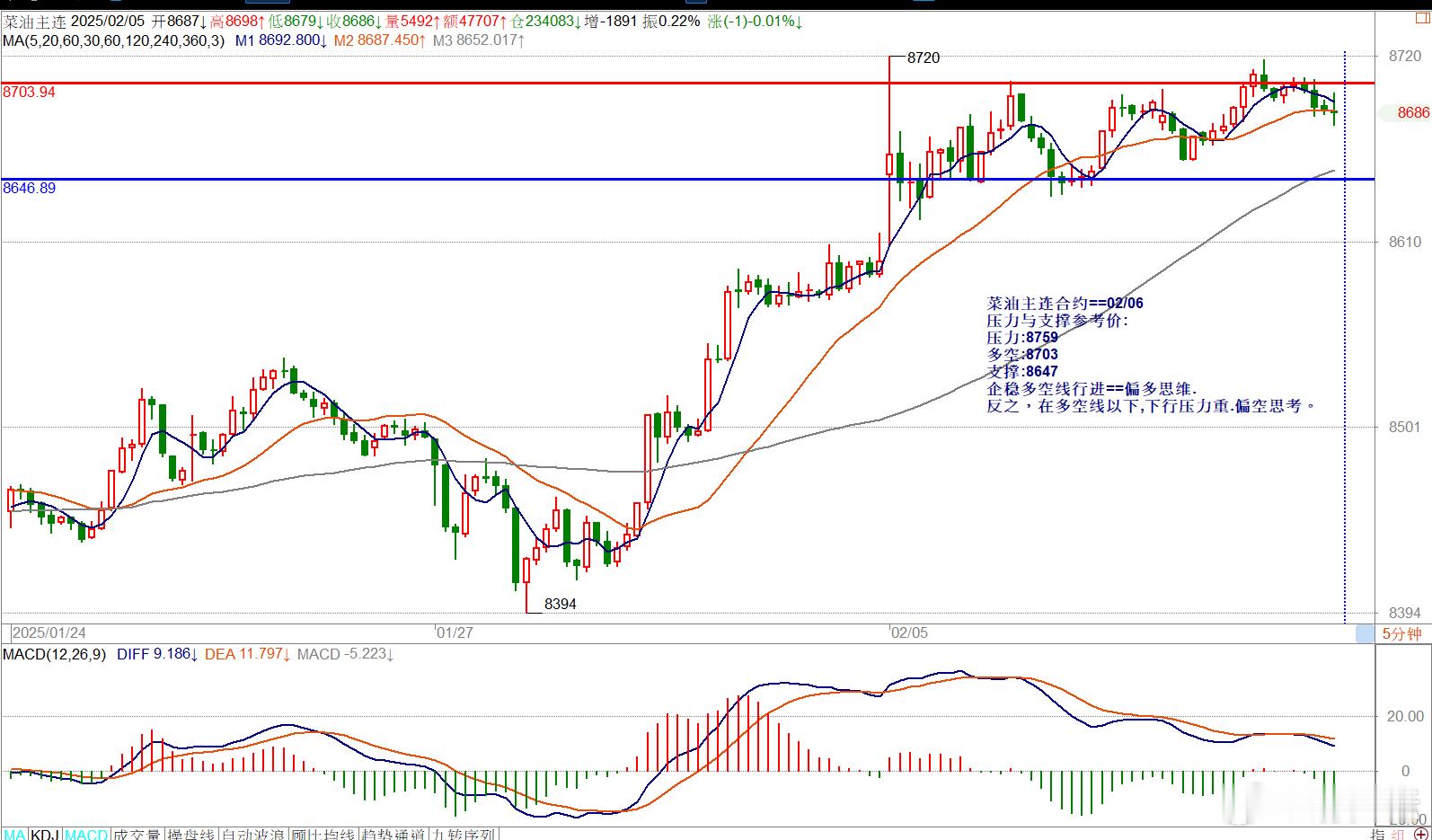Open the 顾比均线 indicator tab
Screen dimensions: 1432x840
pos(323,834)
